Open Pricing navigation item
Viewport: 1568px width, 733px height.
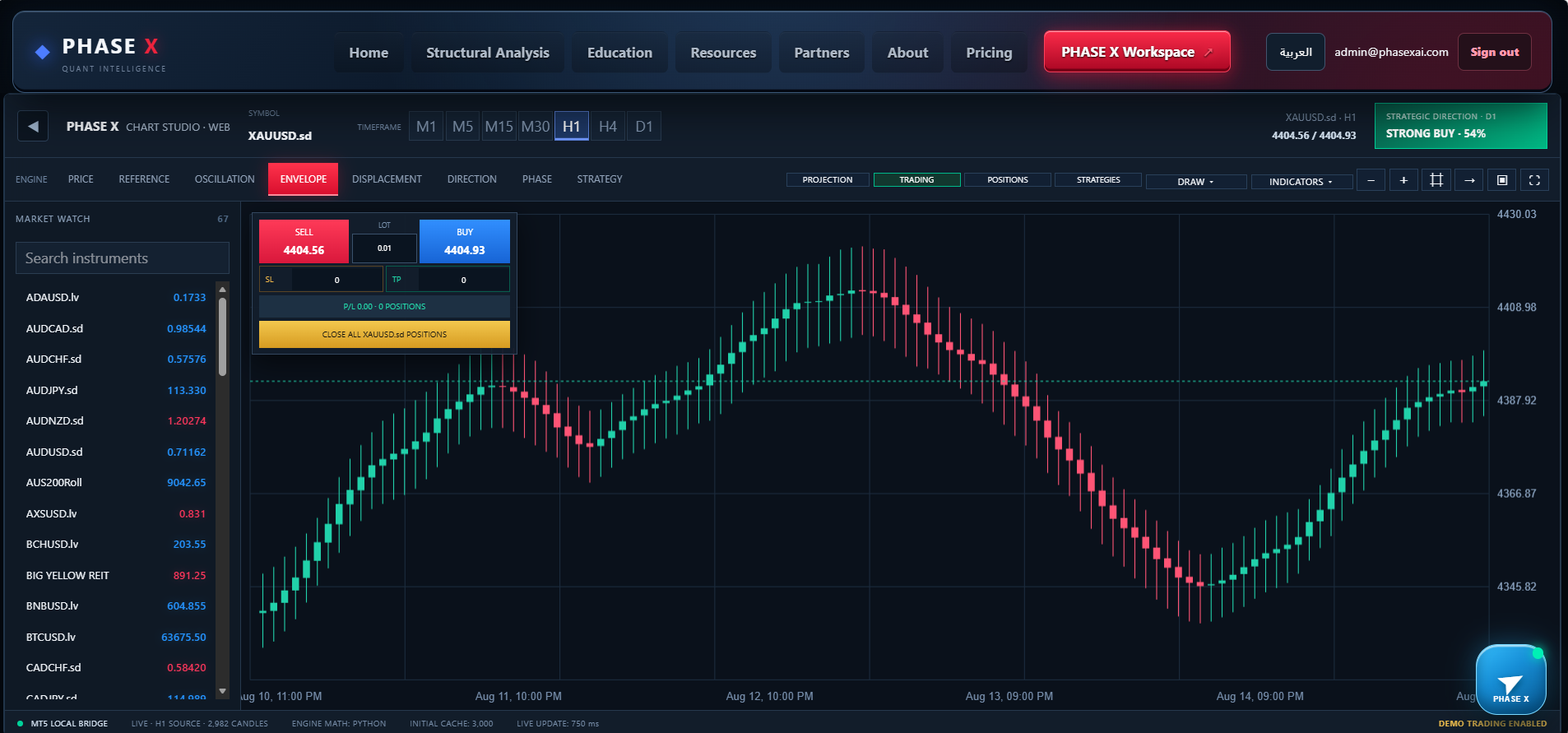click(x=989, y=53)
